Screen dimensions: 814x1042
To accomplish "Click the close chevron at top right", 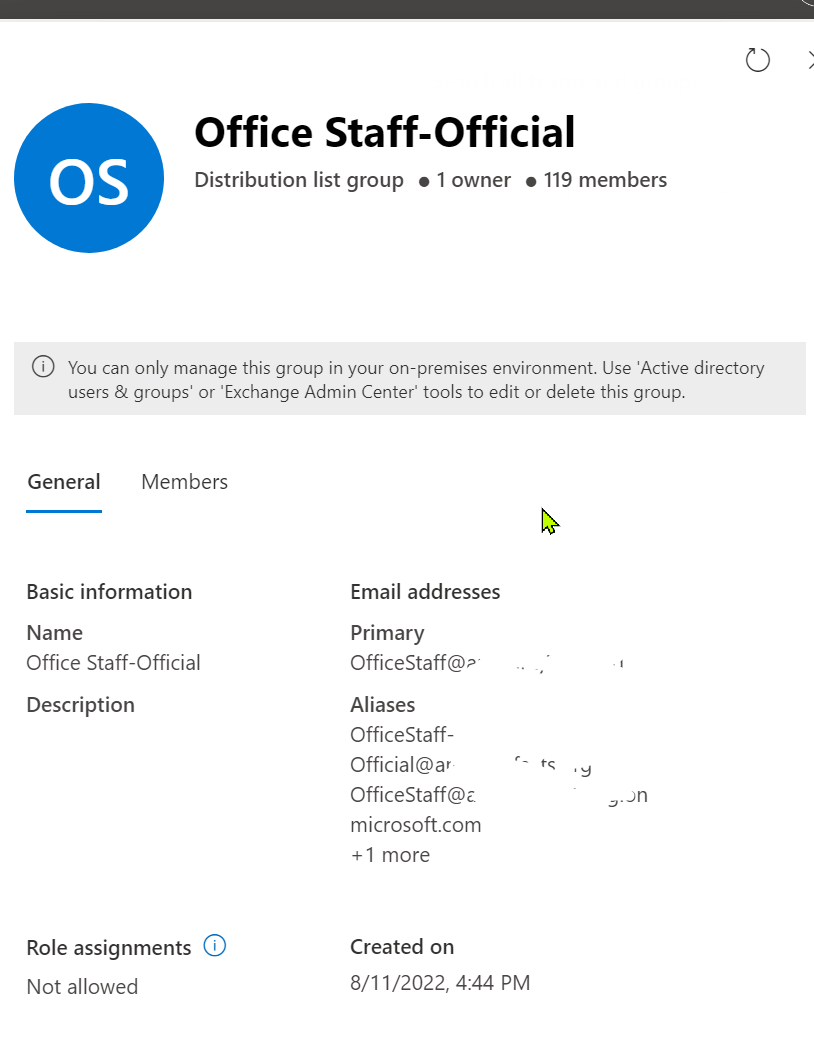I will (x=810, y=60).
